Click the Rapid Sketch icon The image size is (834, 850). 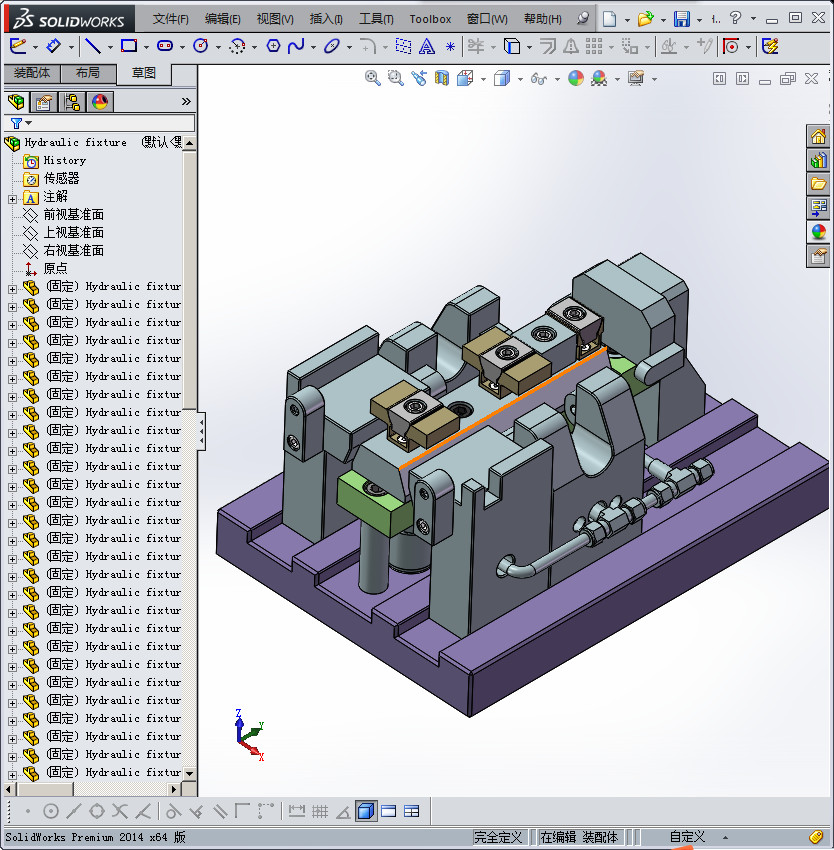click(771, 46)
